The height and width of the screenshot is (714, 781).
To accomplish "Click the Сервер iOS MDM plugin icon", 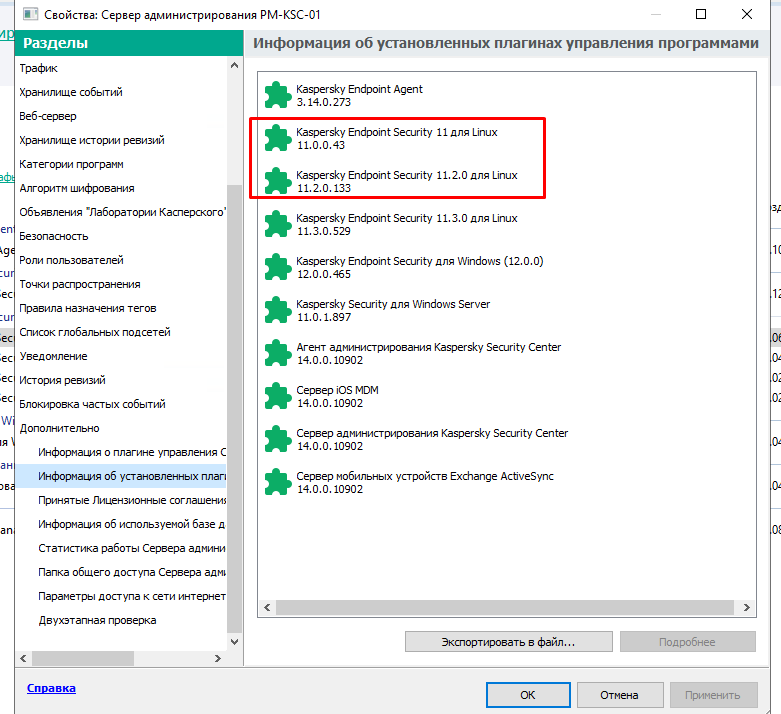I will point(277,396).
